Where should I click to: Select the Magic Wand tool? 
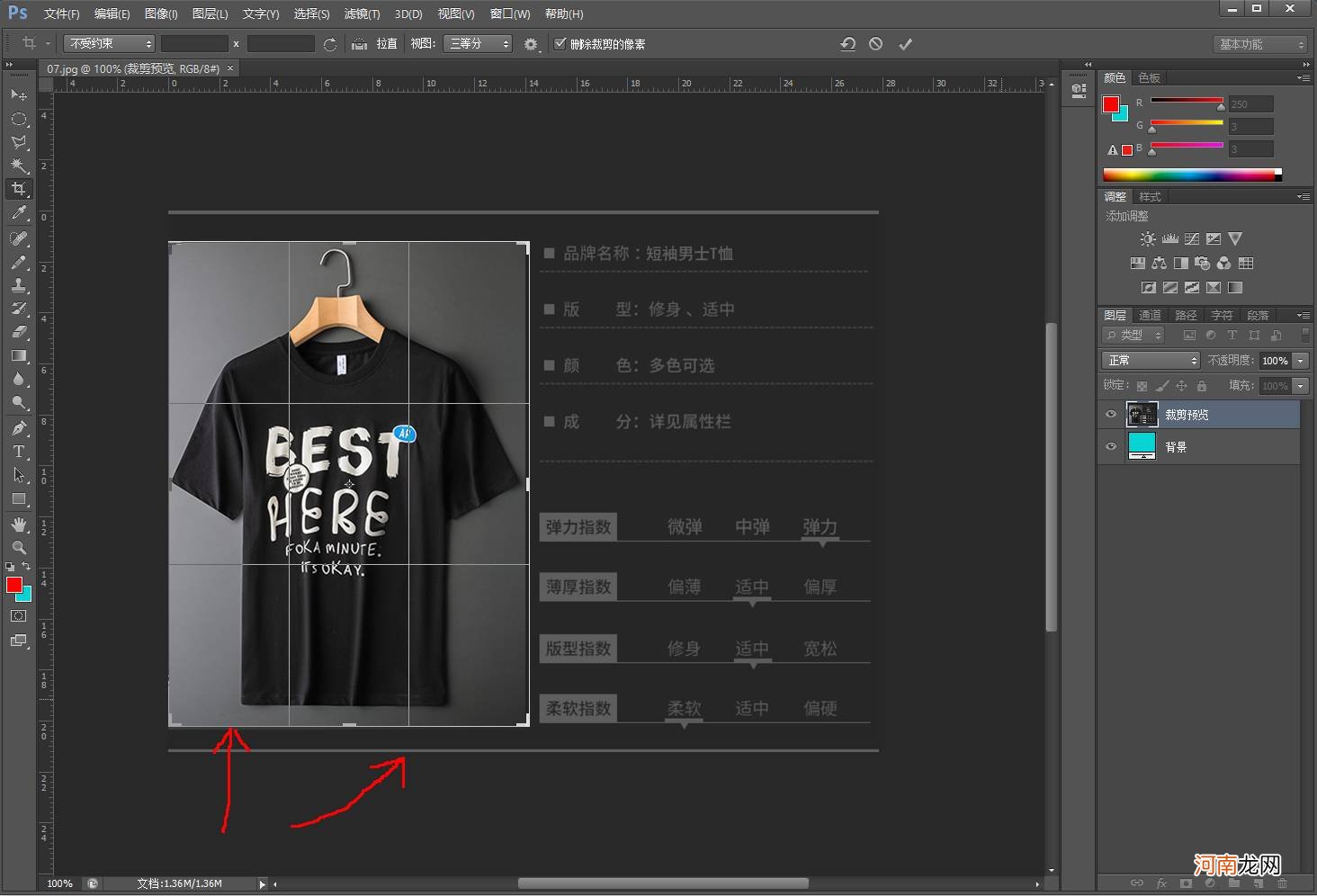click(x=18, y=166)
